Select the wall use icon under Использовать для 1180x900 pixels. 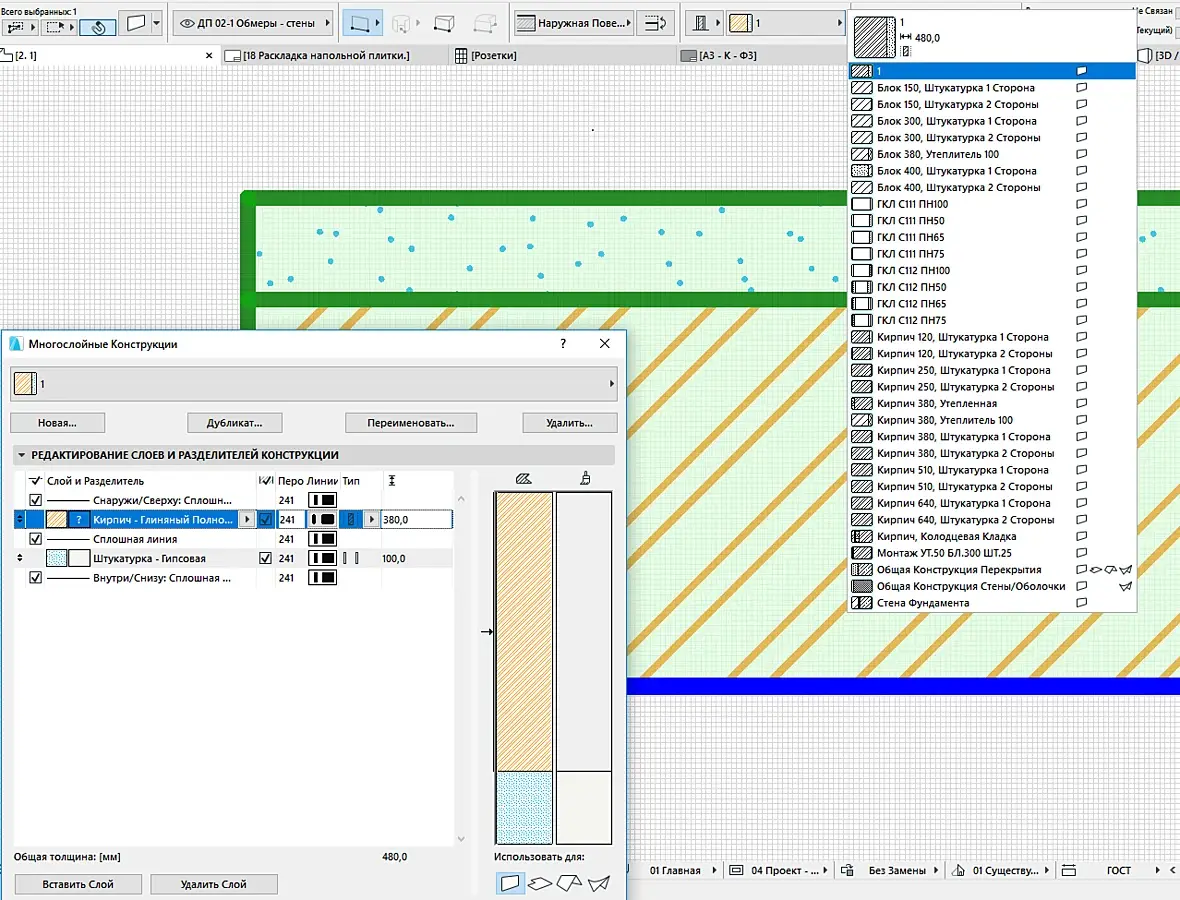(511, 882)
